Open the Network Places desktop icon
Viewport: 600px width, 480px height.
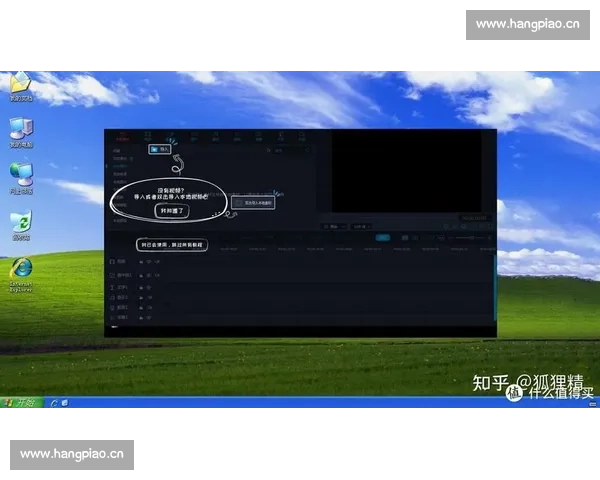(x=20, y=174)
